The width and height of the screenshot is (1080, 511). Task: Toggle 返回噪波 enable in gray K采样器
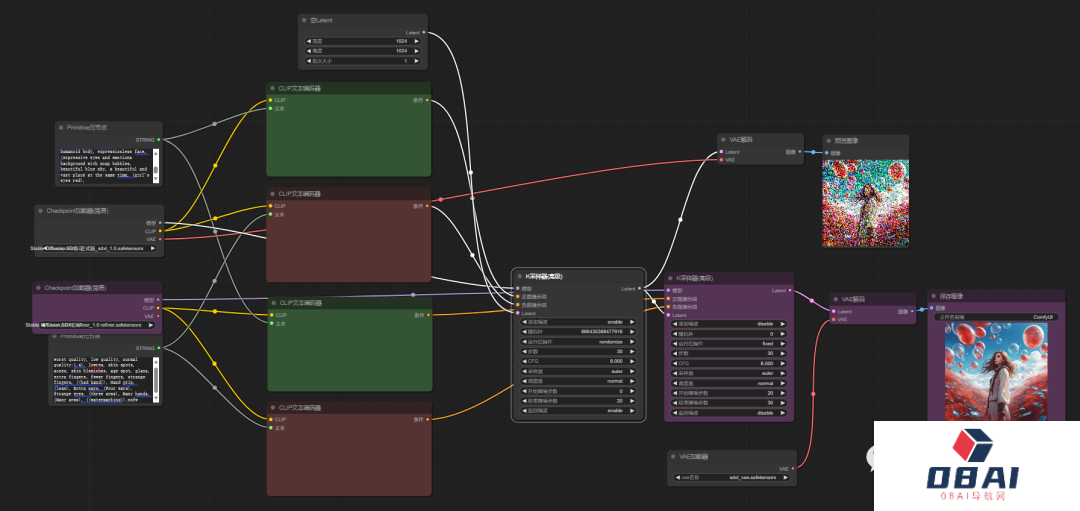578,410
